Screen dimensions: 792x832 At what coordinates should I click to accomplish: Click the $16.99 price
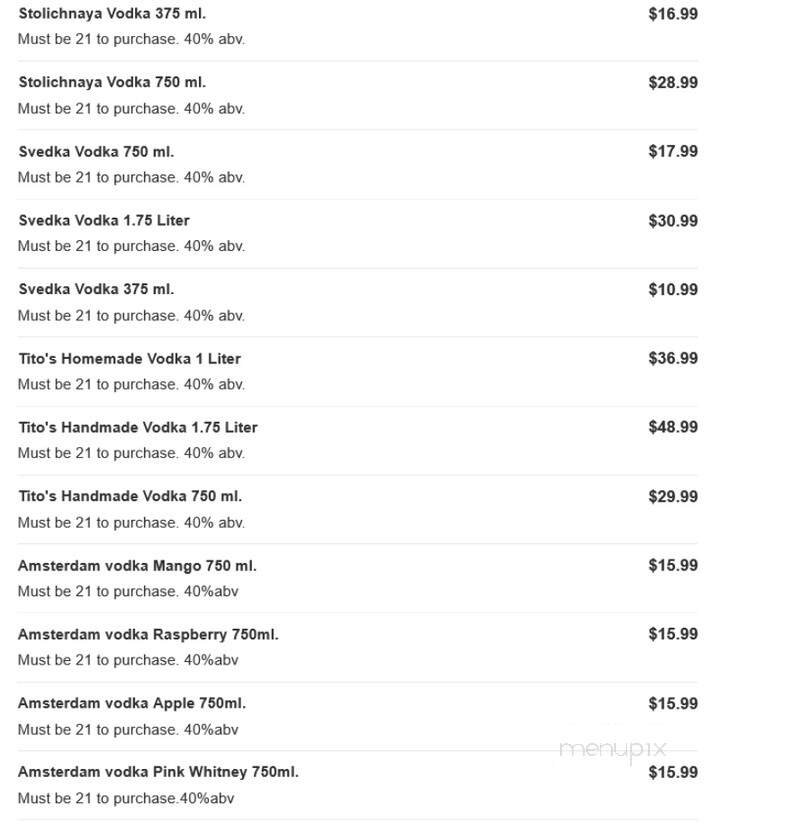(x=673, y=14)
